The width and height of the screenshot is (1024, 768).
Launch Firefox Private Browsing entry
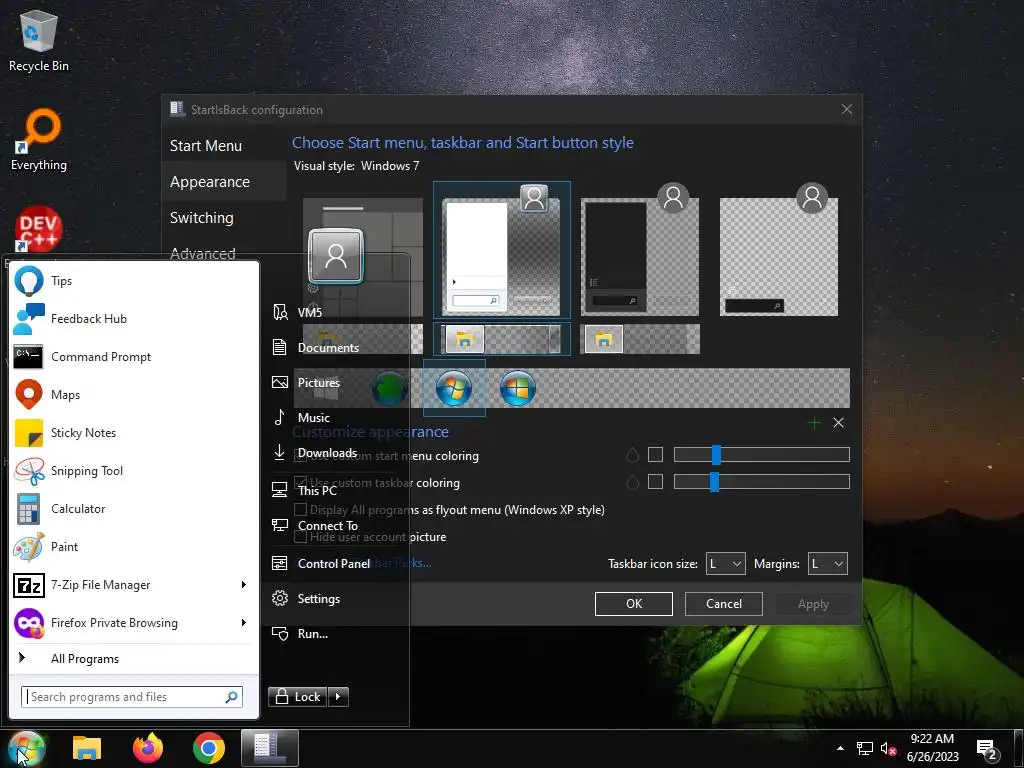point(133,622)
